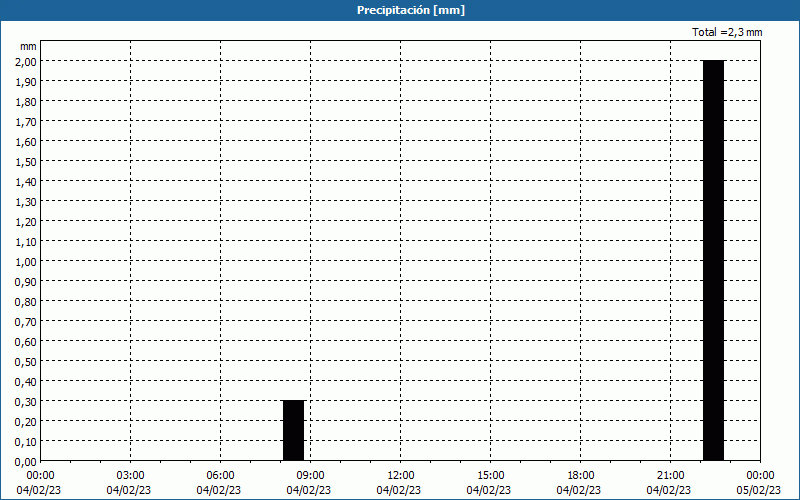Select the 1,40 y-axis value
Image resolution: width=800 pixels, height=500 pixels.
tap(27, 182)
